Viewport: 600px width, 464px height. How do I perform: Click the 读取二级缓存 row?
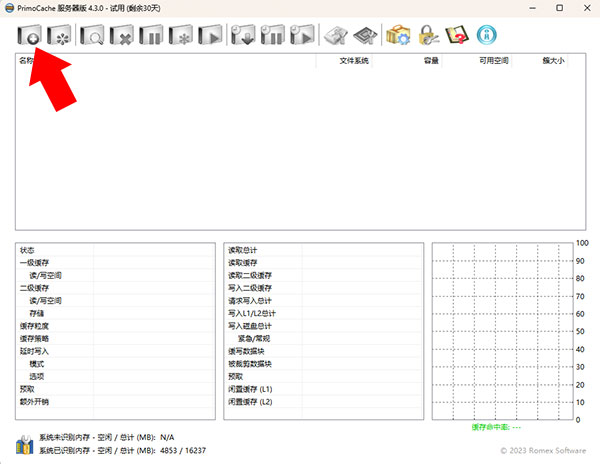(324, 275)
